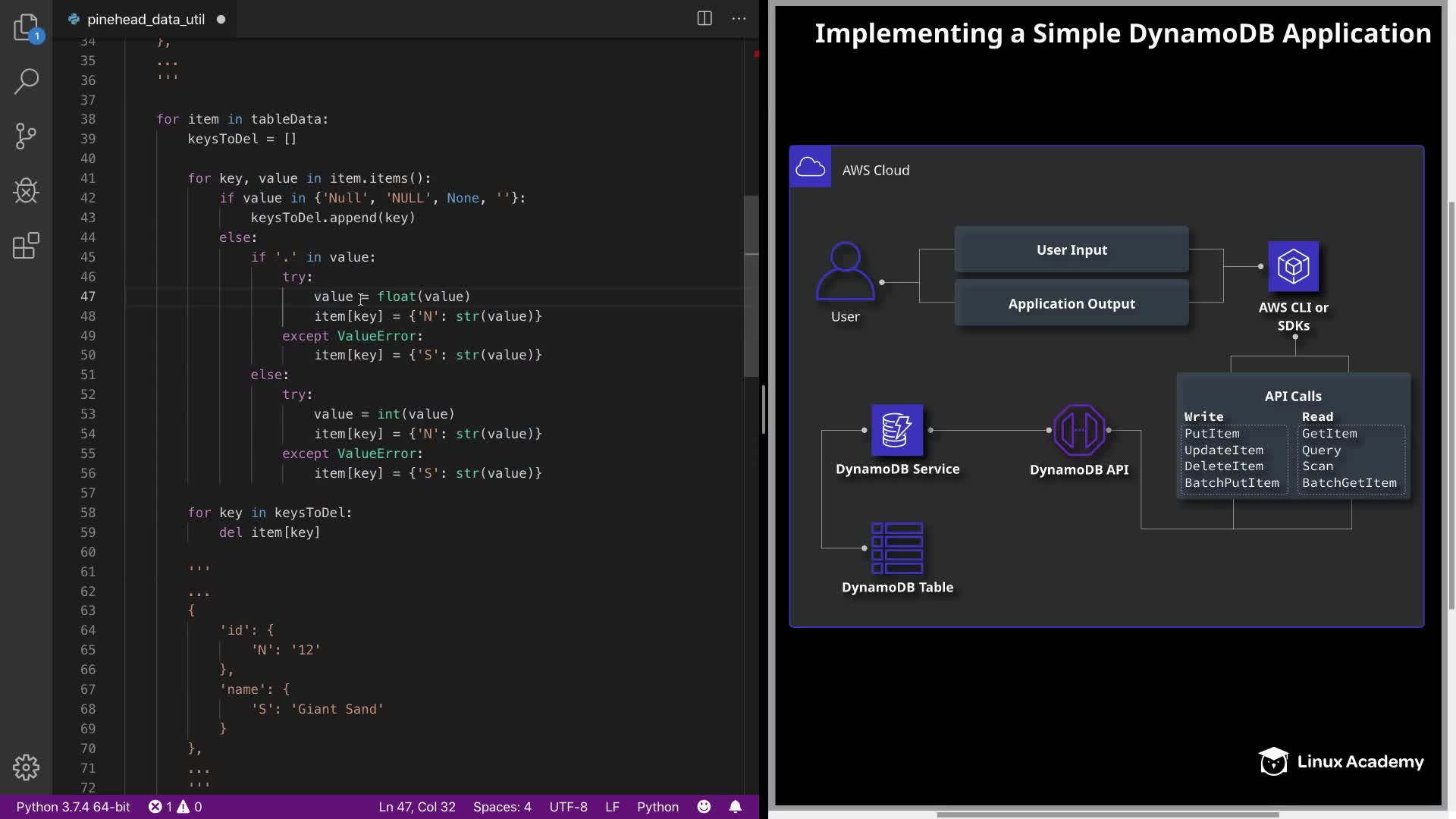Image resolution: width=1456 pixels, height=819 pixels.
Task: Open the Explorer view in activity bar
Action: click(26, 27)
